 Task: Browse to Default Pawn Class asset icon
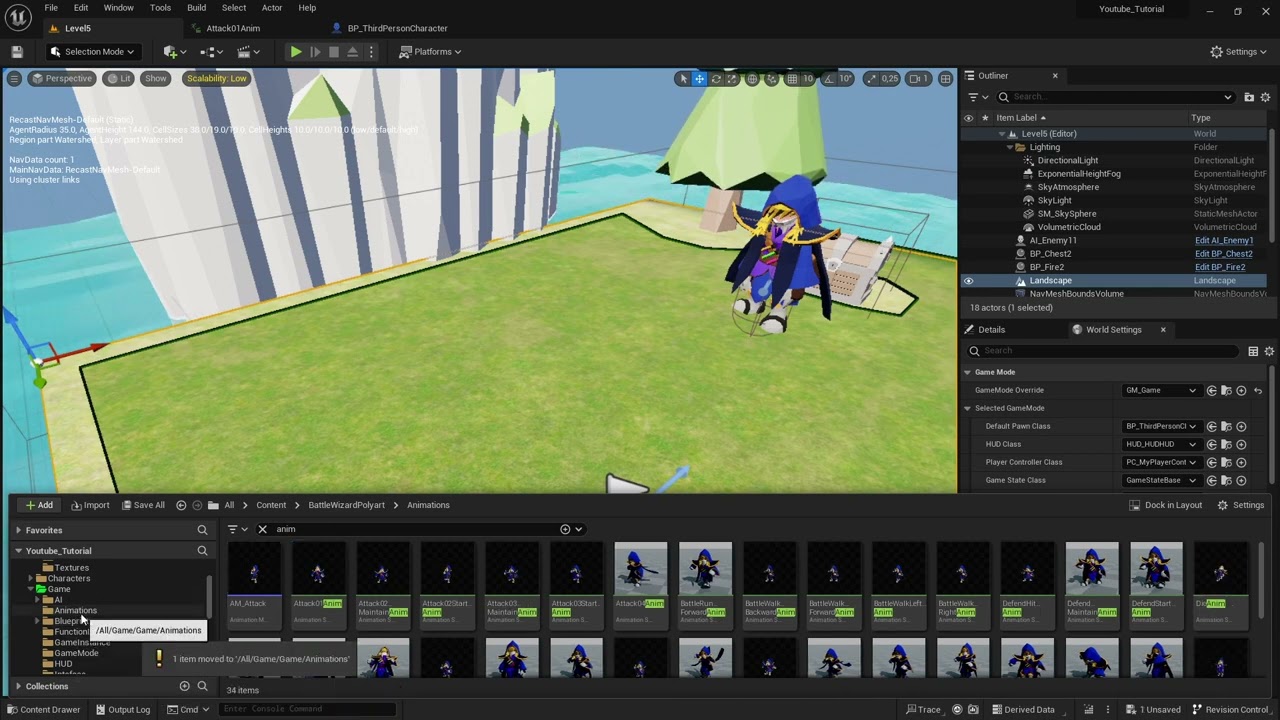coord(1226,426)
